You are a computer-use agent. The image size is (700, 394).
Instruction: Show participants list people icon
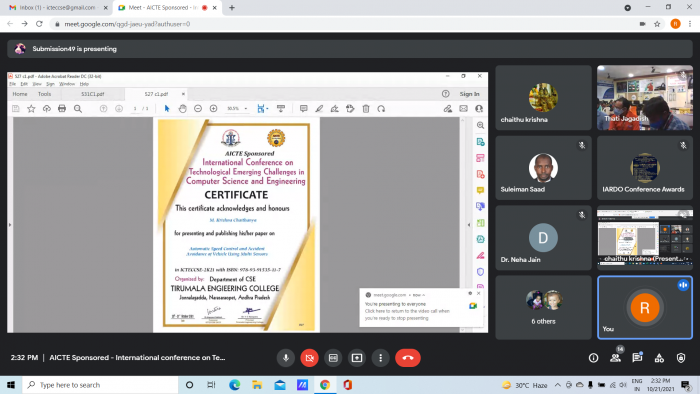[615, 358]
